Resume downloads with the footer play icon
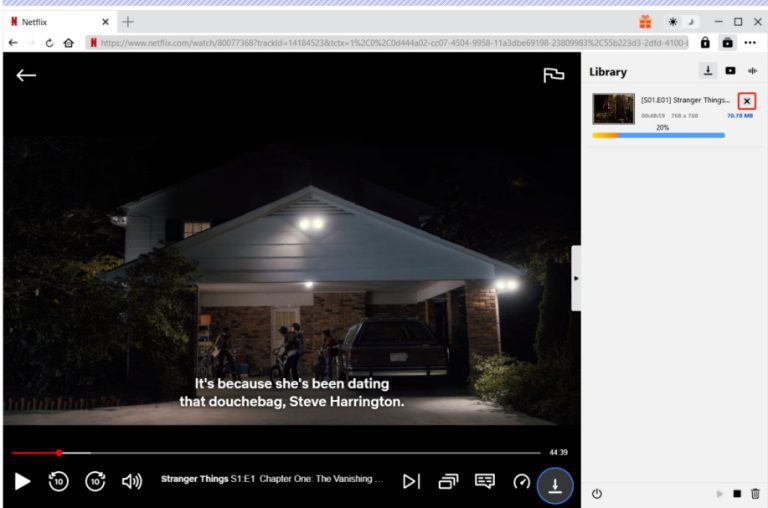Image resolution: width=768 pixels, height=508 pixels. [720, 493]
